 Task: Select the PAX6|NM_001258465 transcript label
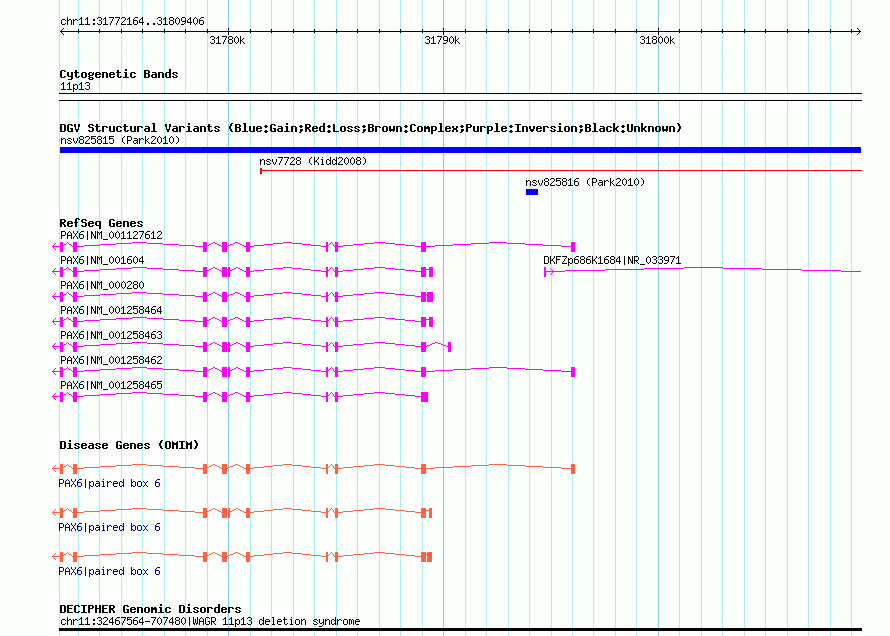point(111,385)
